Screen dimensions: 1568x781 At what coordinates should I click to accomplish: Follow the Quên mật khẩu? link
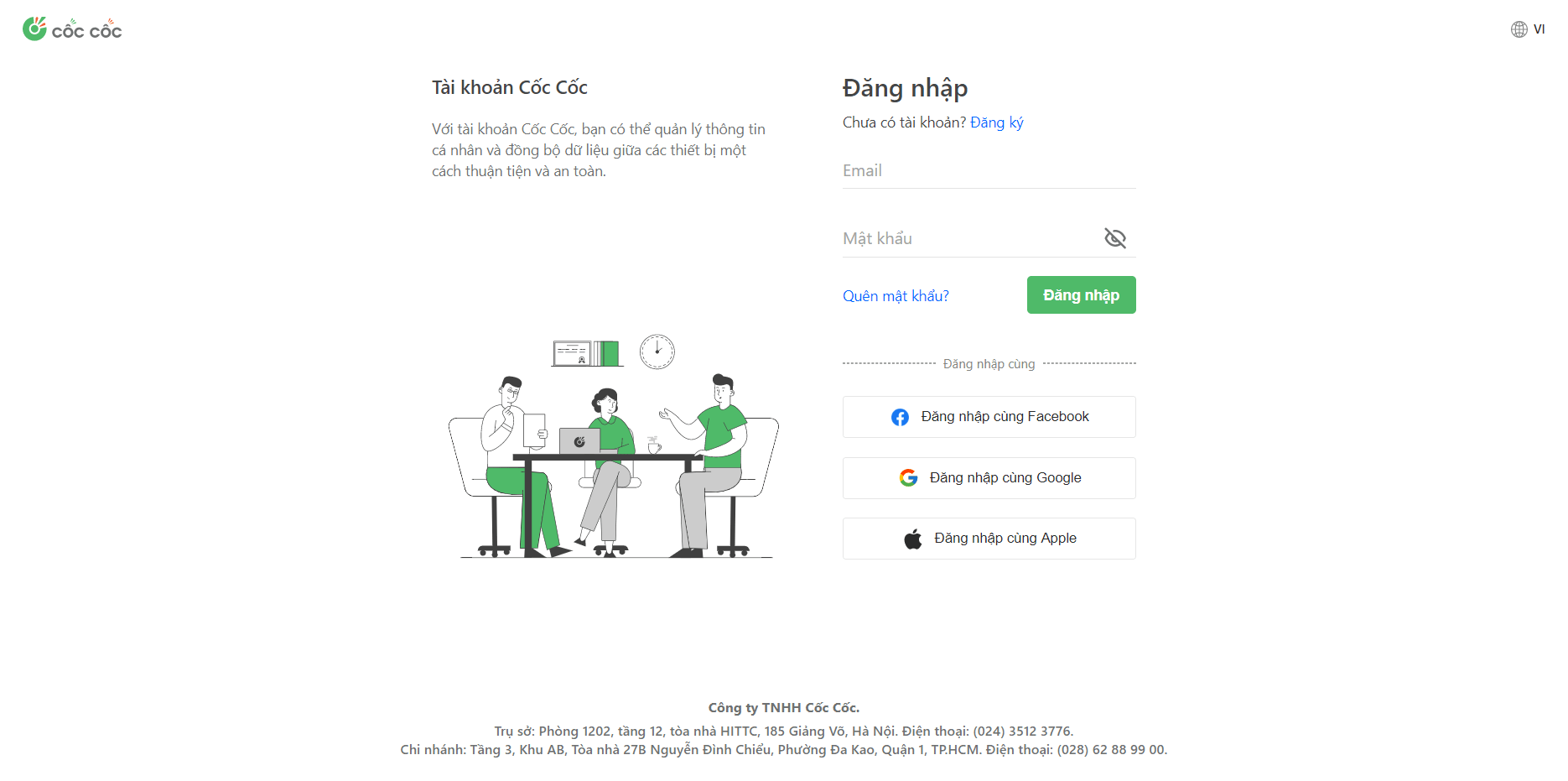[x=896, y=296]
